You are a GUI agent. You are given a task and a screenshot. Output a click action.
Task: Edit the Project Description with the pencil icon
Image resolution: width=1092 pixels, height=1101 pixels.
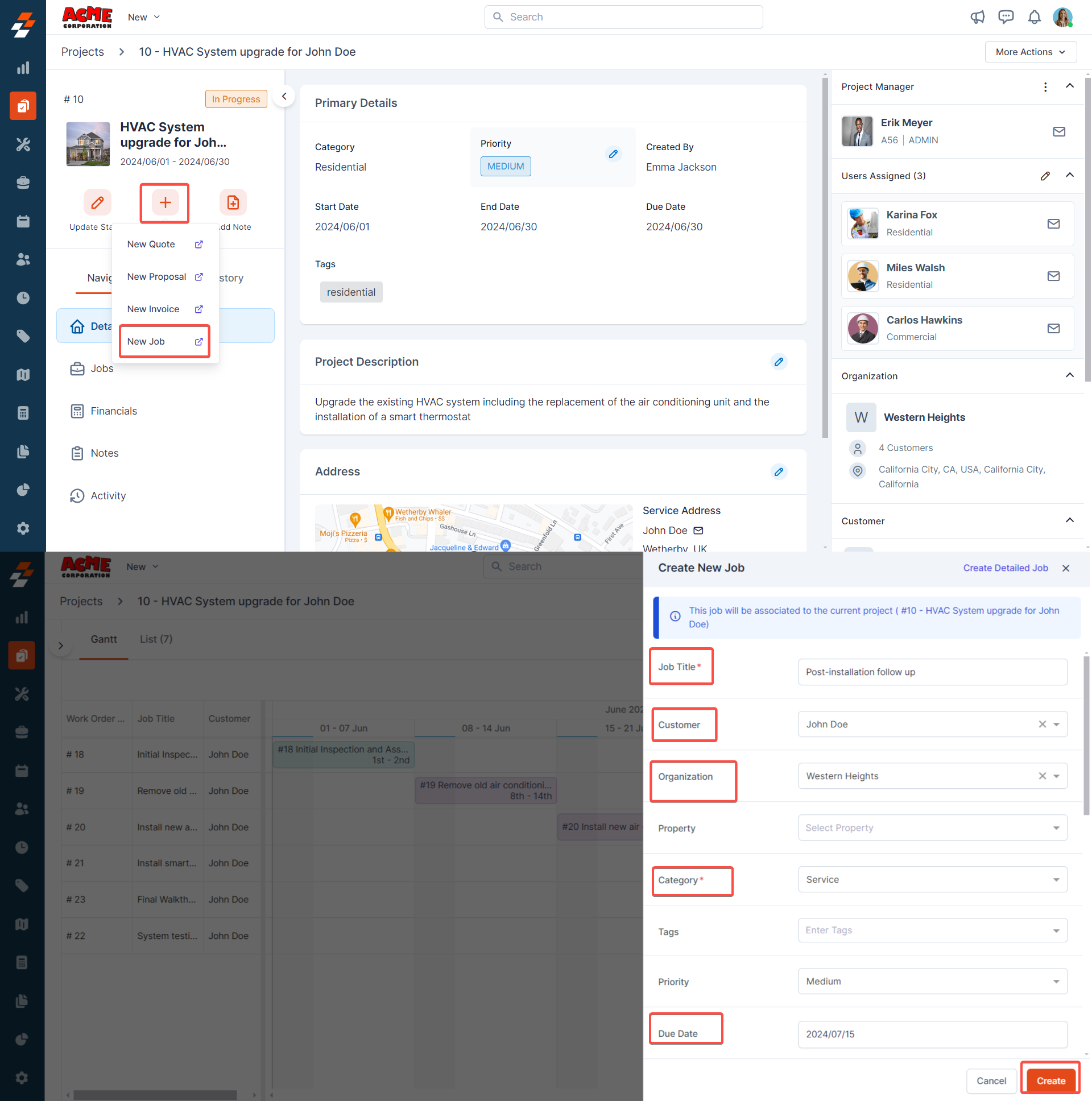click(779, 362)
